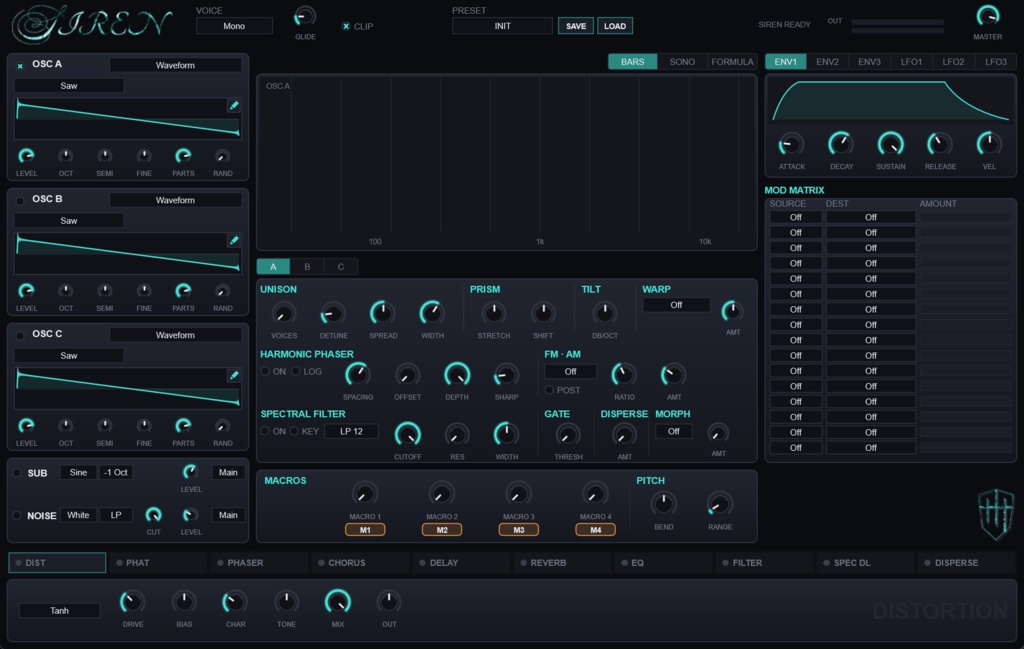Click the Prism STRETCH knob
Screen dimensions: 1024x649
[x=494, y=314]
